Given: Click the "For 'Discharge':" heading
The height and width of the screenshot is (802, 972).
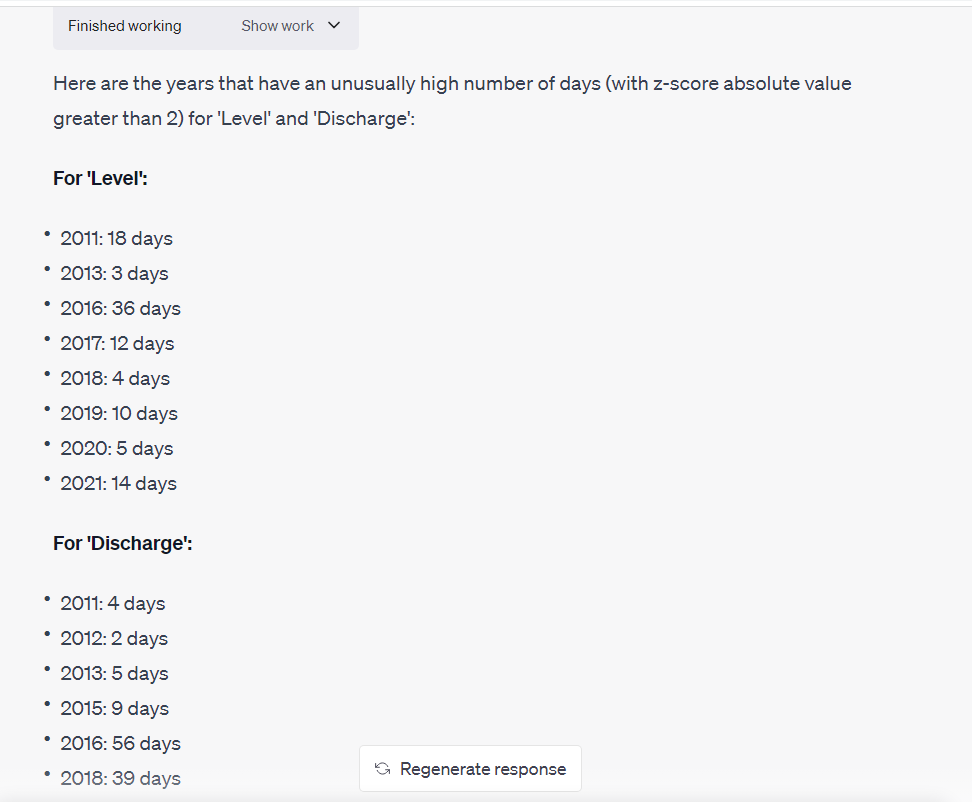Looking at the screenshot, I should (x=122, y=543).
